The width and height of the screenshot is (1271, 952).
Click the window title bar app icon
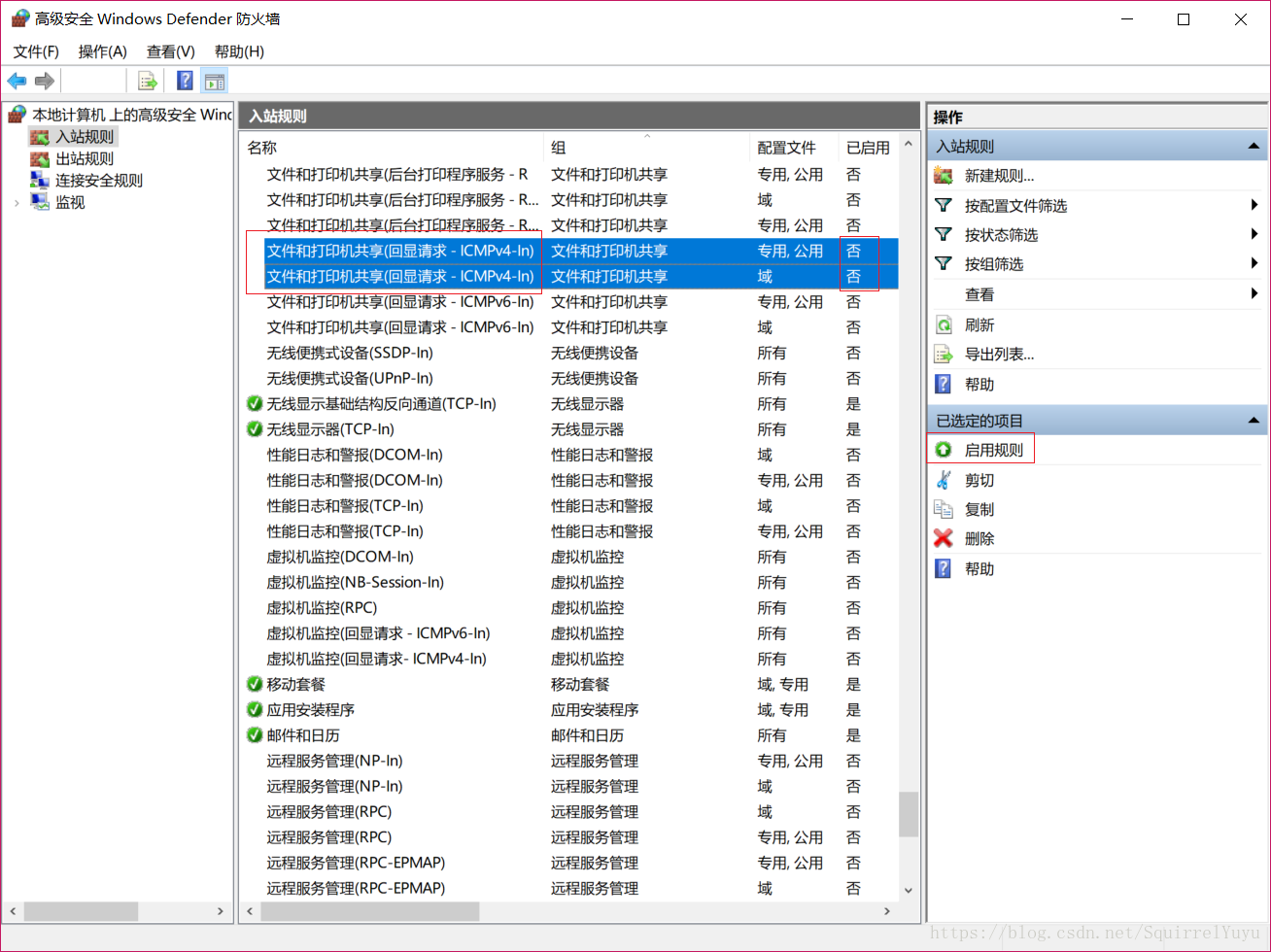(x=19, y=18)
